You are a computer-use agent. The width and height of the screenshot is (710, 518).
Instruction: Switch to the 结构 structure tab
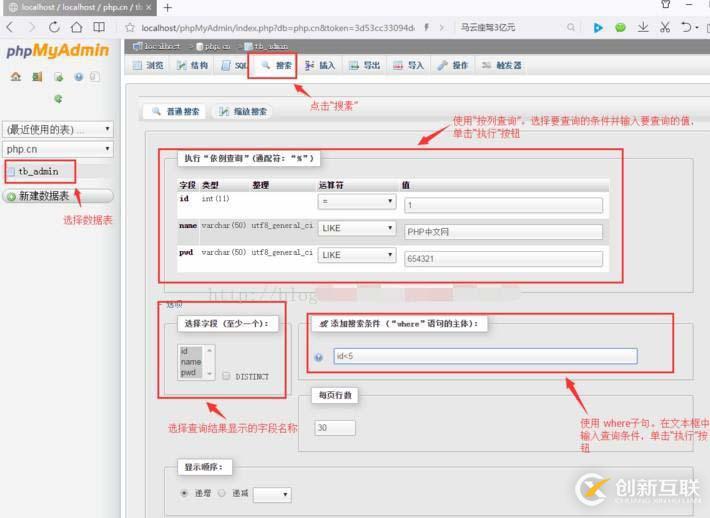[192, 65]
